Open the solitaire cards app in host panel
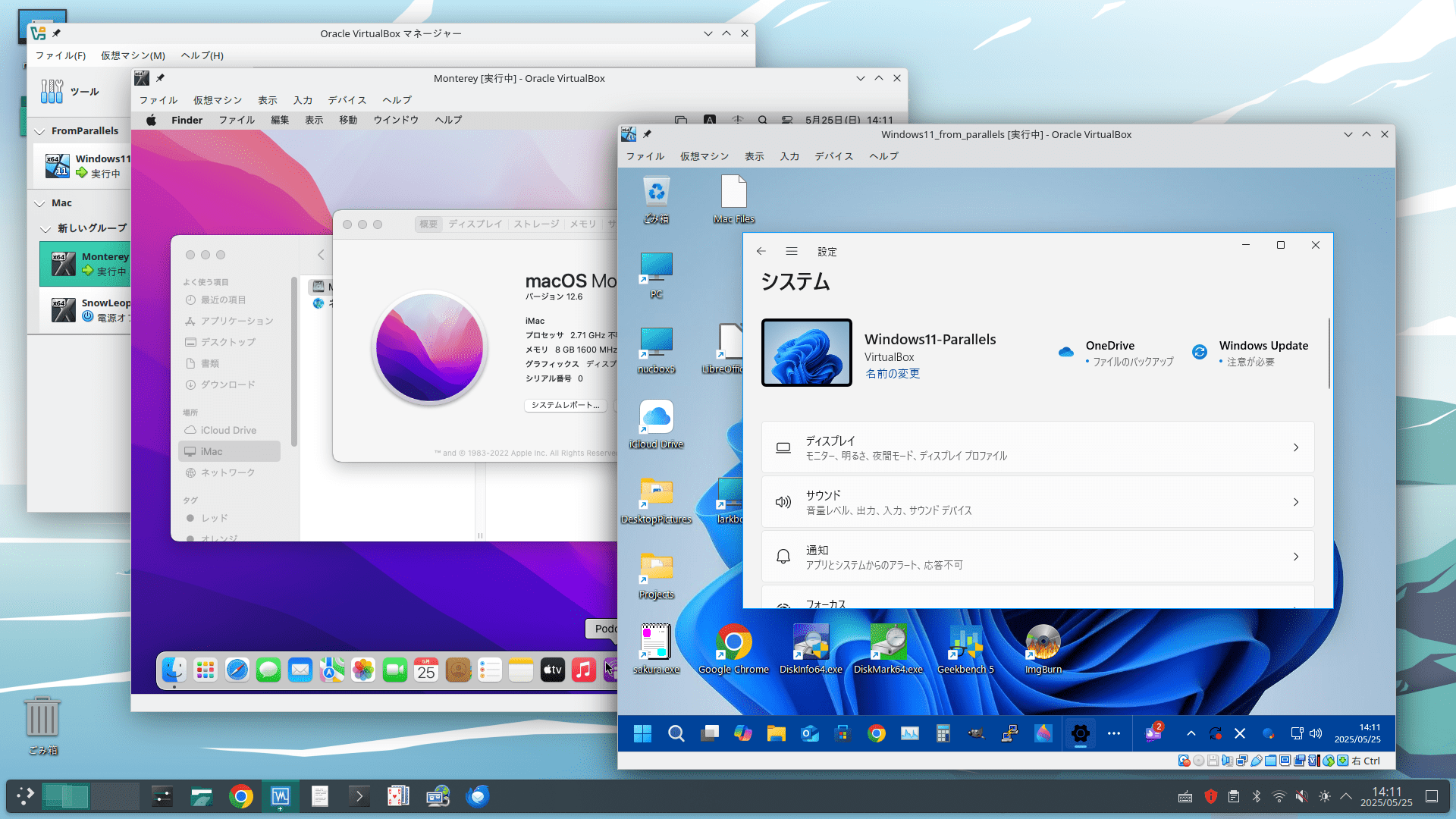This screenshot has height=819, width=1456. tap(398, 796)
